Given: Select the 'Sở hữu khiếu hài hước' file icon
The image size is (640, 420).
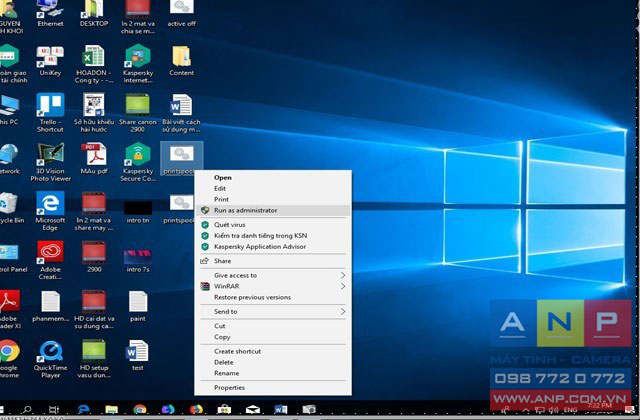Looking at the screenshot, I should pos(94,113).
